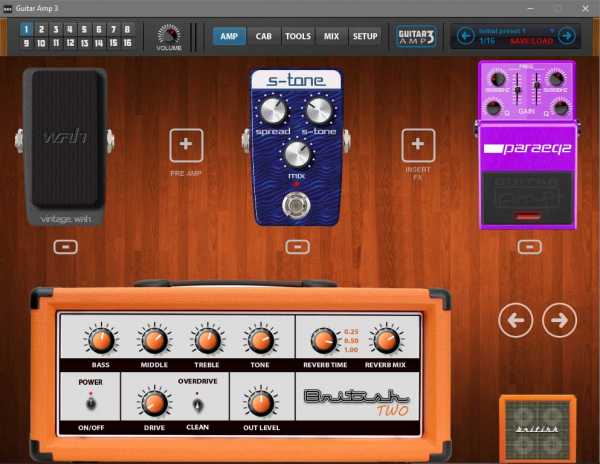Select preset slot 16
Viewport: 600px width, 464px height.
[x=127, y=43]
